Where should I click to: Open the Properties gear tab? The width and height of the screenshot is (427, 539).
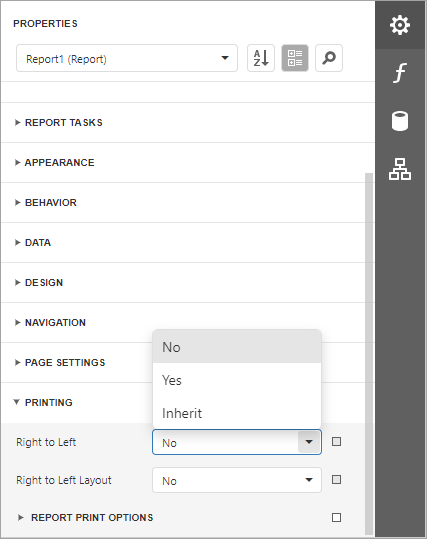point(400,25)
